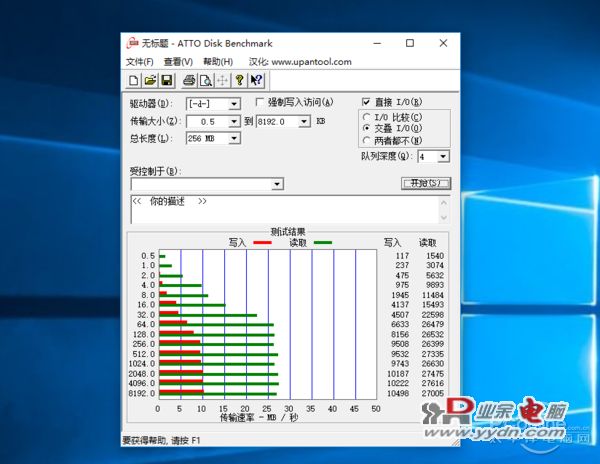Click inside the 你的描述 description text box
The width and height of the screenshot is (600, 464).
click(284, 210)
